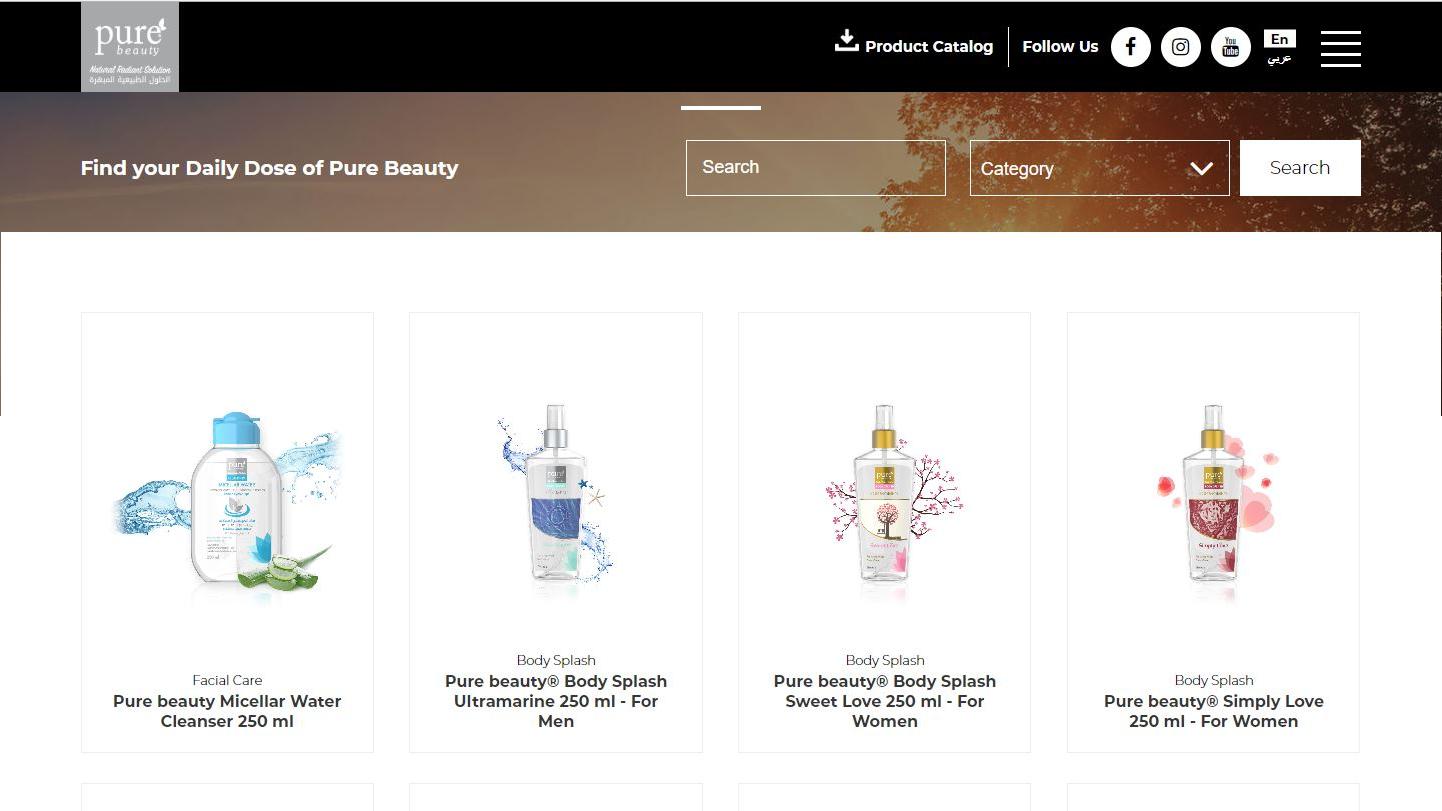Click inside the Search text field
This screenshot has width=1442, height=811.
[816, 168]
